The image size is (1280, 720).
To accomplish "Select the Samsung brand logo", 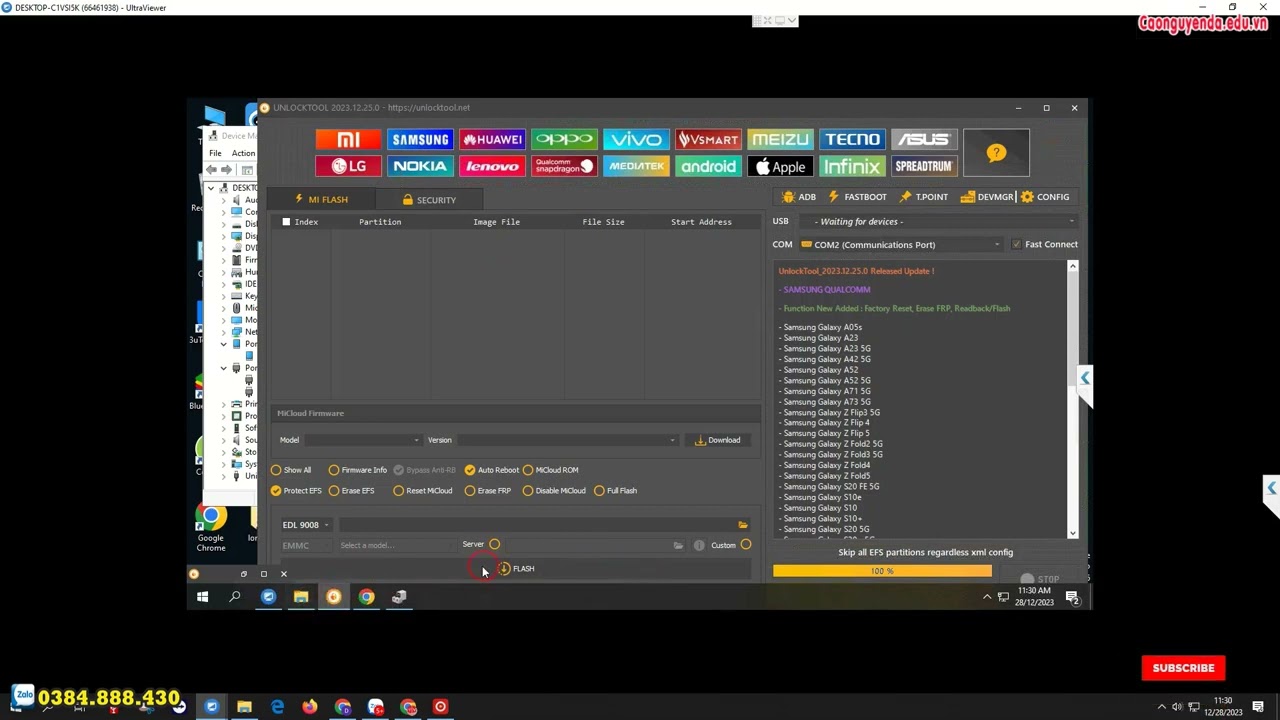I will (420, 140).
